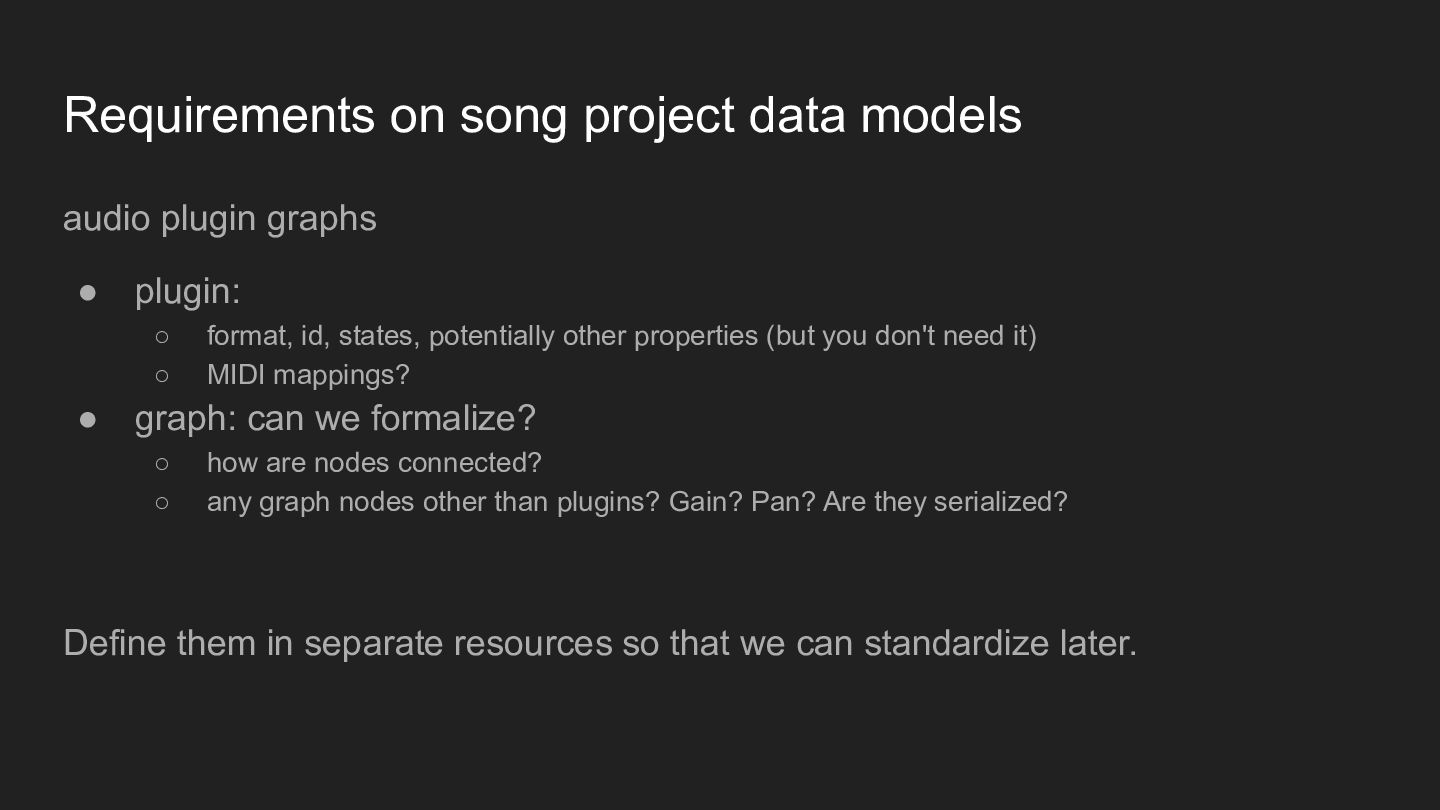
Task: Click the word 'potentially' in first sub-bullet
Action: coord(492,336)
